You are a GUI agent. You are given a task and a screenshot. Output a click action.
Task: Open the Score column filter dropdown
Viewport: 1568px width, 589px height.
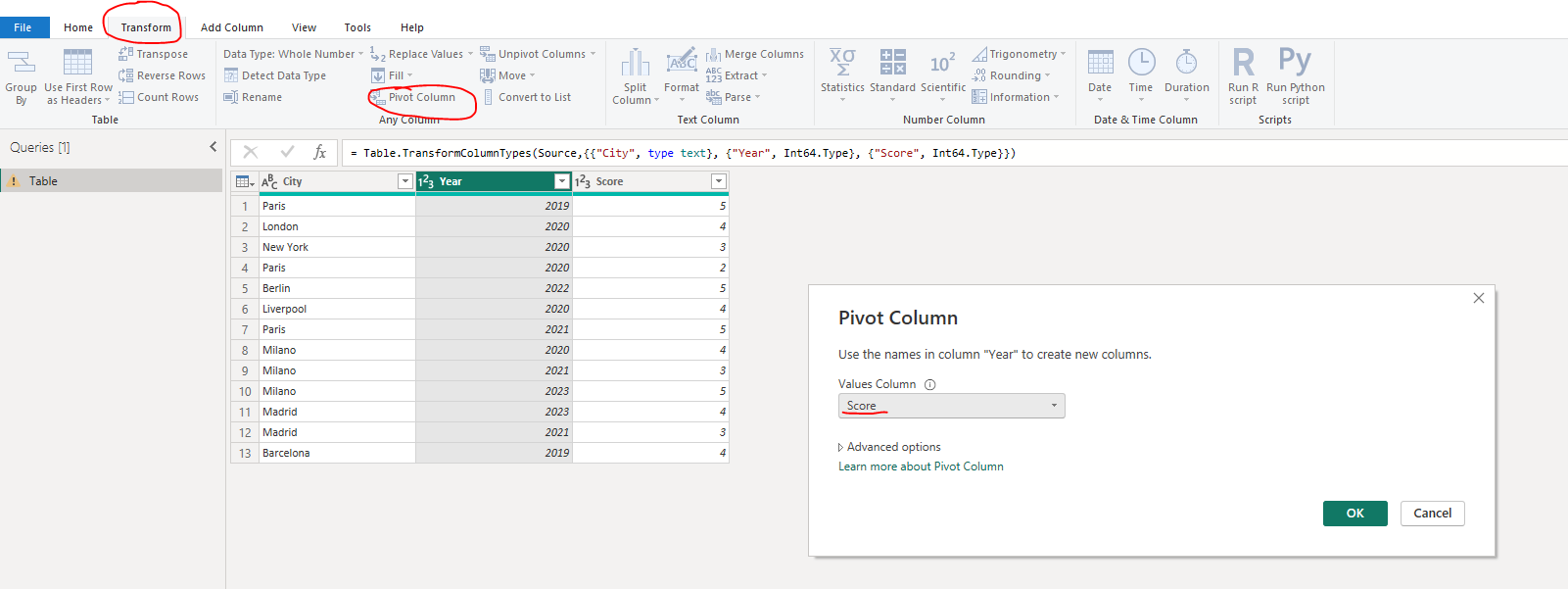pos(718,181)
